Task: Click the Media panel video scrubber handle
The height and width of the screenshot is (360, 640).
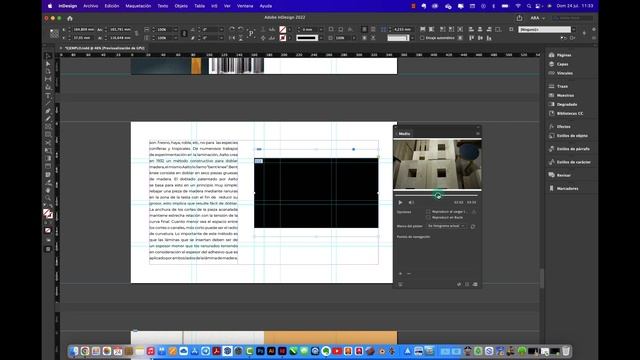Action: (438, 196)
